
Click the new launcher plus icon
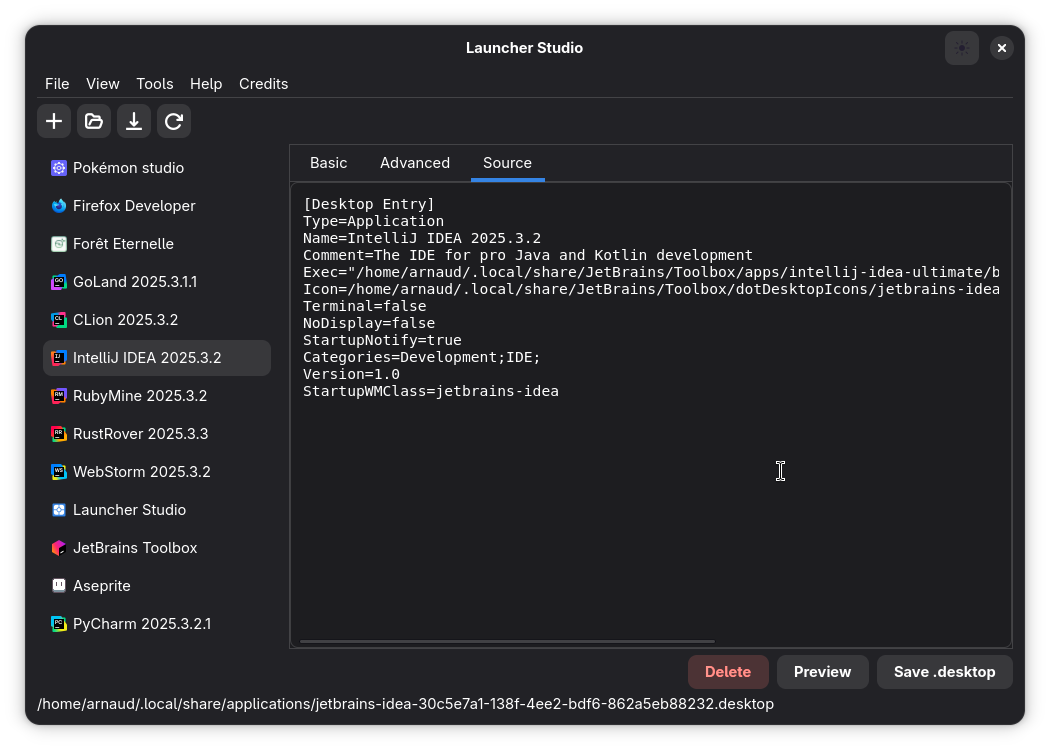pyautogui.click(x=54, y=121)
